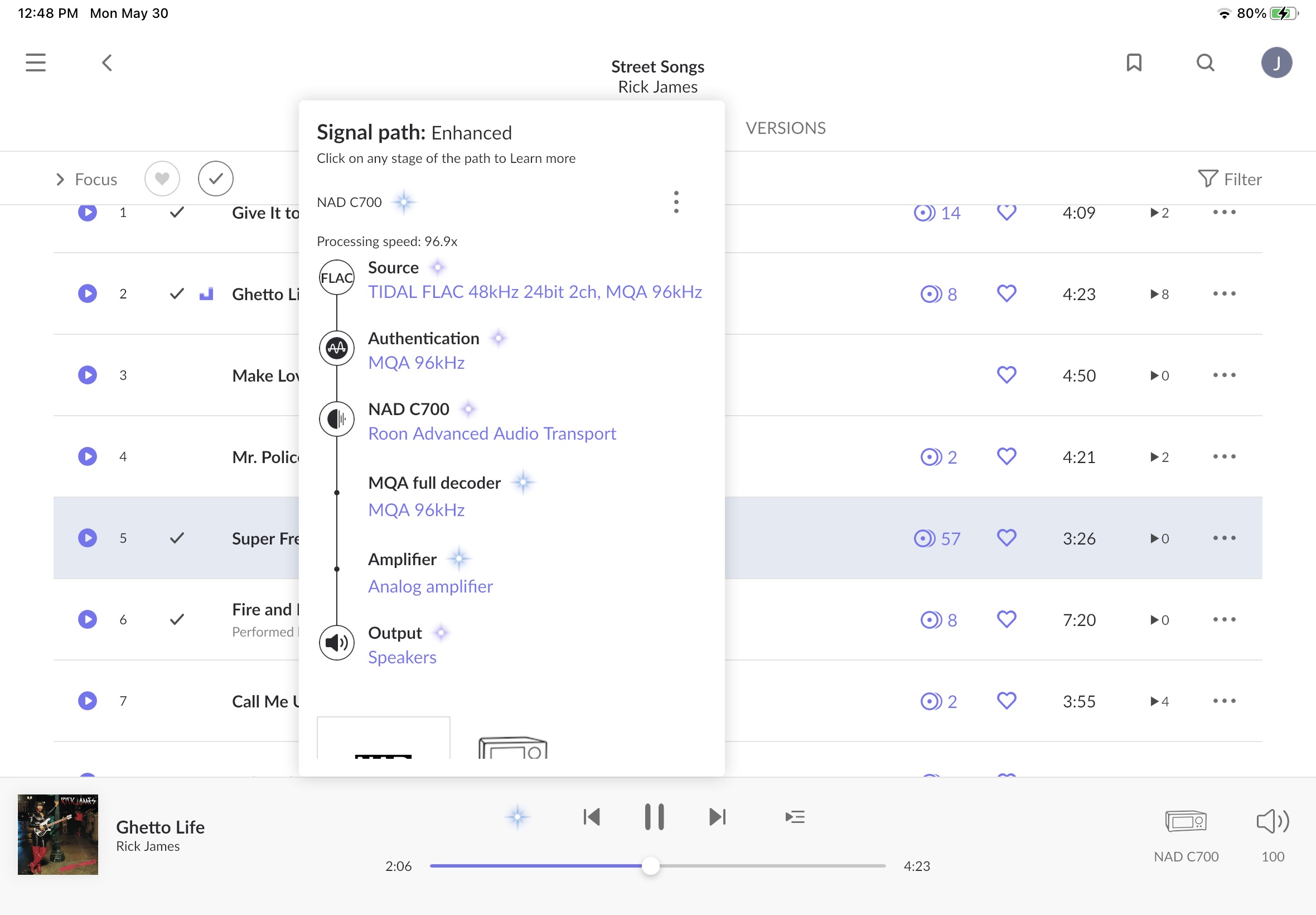Open search with magnifier icon
This screenshot has height=915, width=1316.
(x=1206, y=62)
